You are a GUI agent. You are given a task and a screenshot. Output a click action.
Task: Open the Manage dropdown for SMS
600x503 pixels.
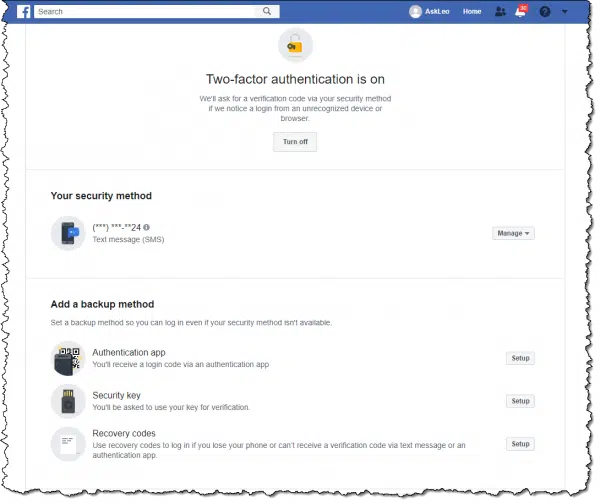tap(513, 233)
